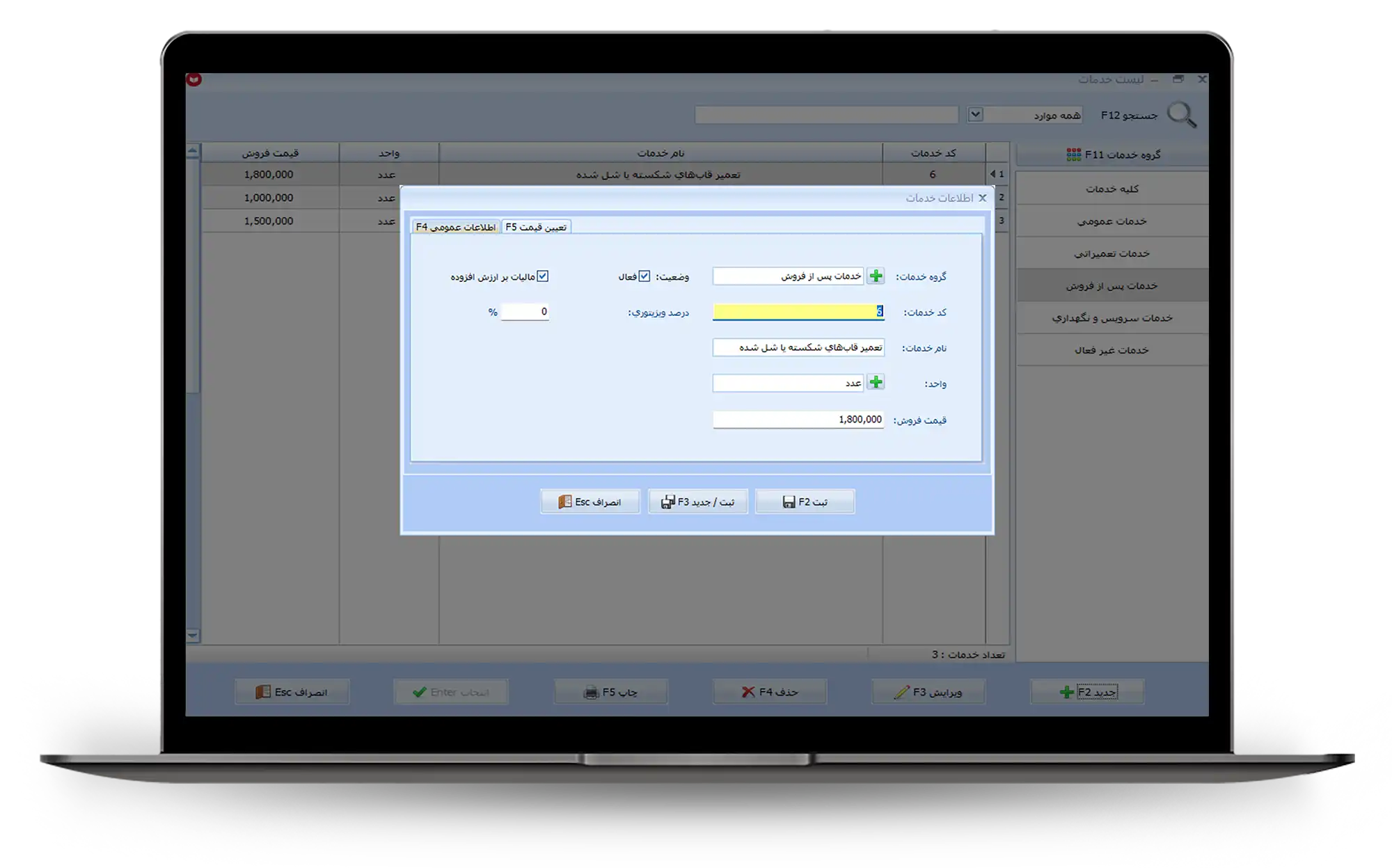Click the service group F11 grid icon

click(x=1073, y=155)
